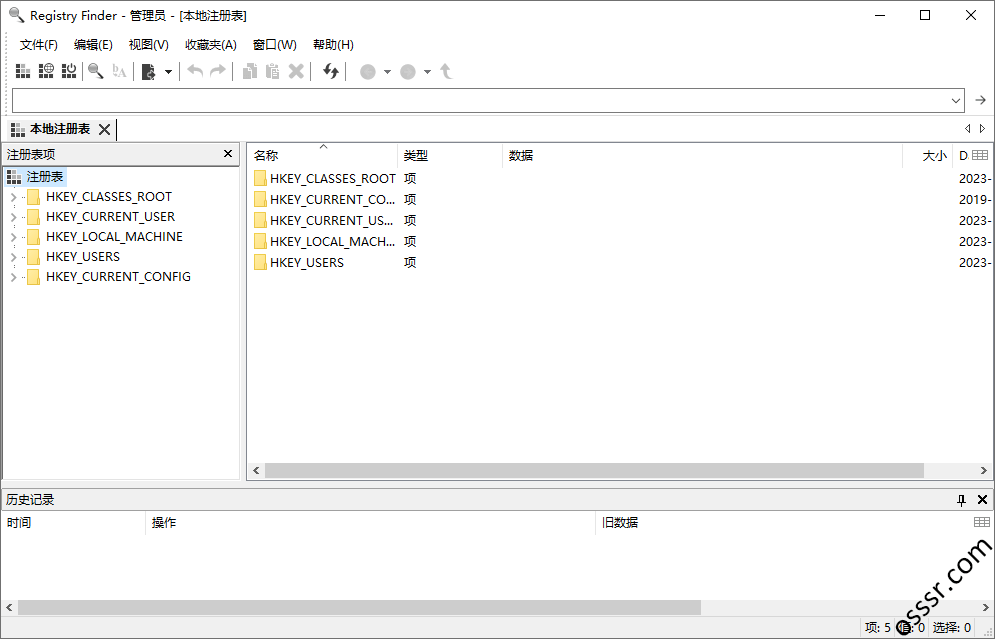Pin the 历史记录 panel

click(961, 500)
